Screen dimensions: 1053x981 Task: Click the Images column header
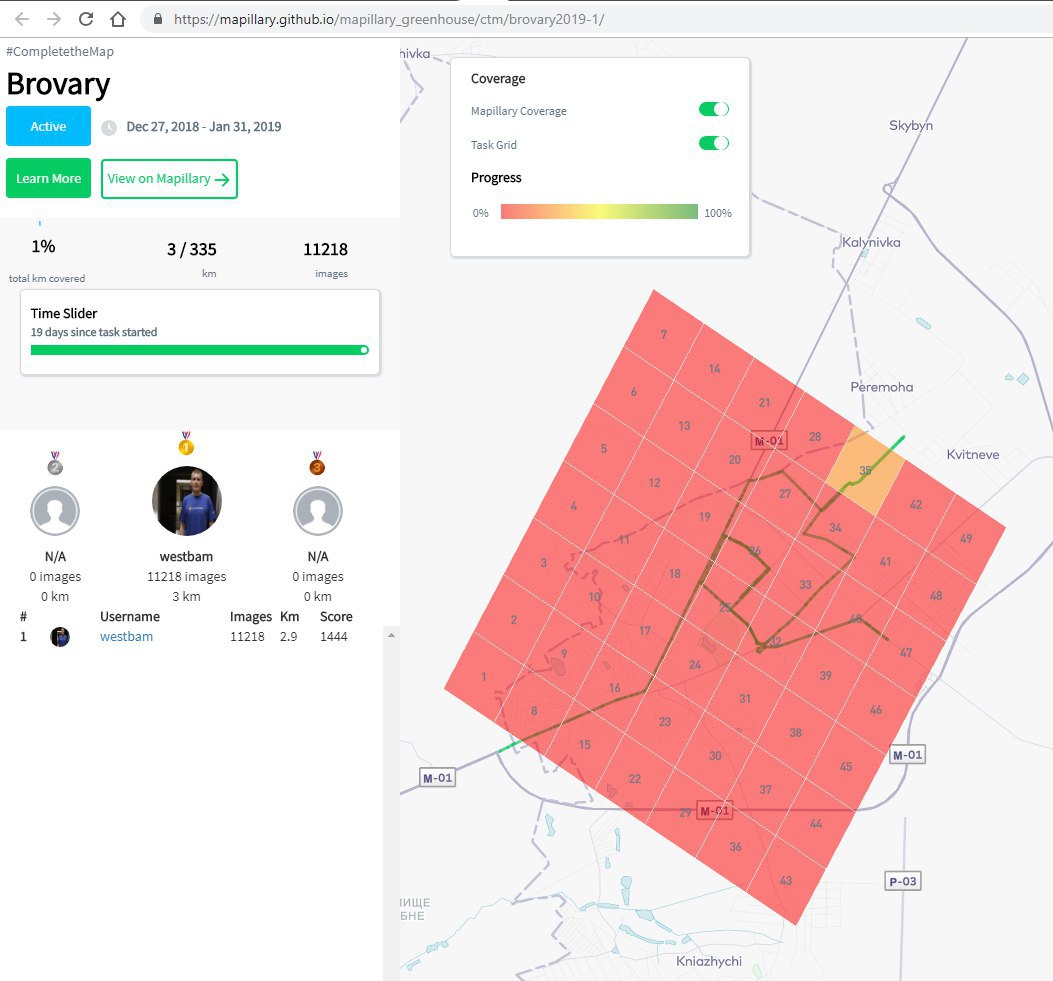(x=250, y=616)
